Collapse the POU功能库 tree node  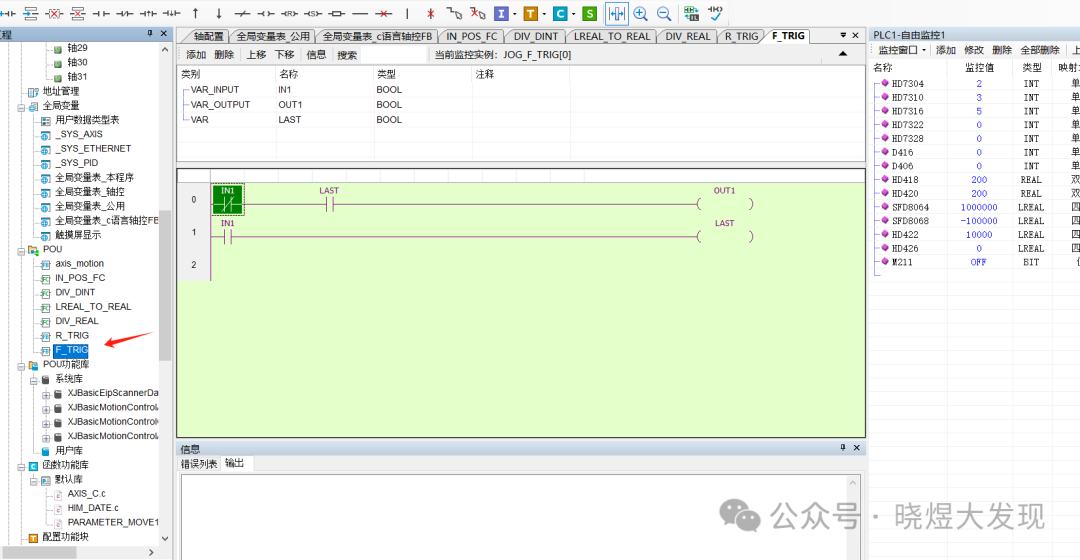[x=21, y=365]
